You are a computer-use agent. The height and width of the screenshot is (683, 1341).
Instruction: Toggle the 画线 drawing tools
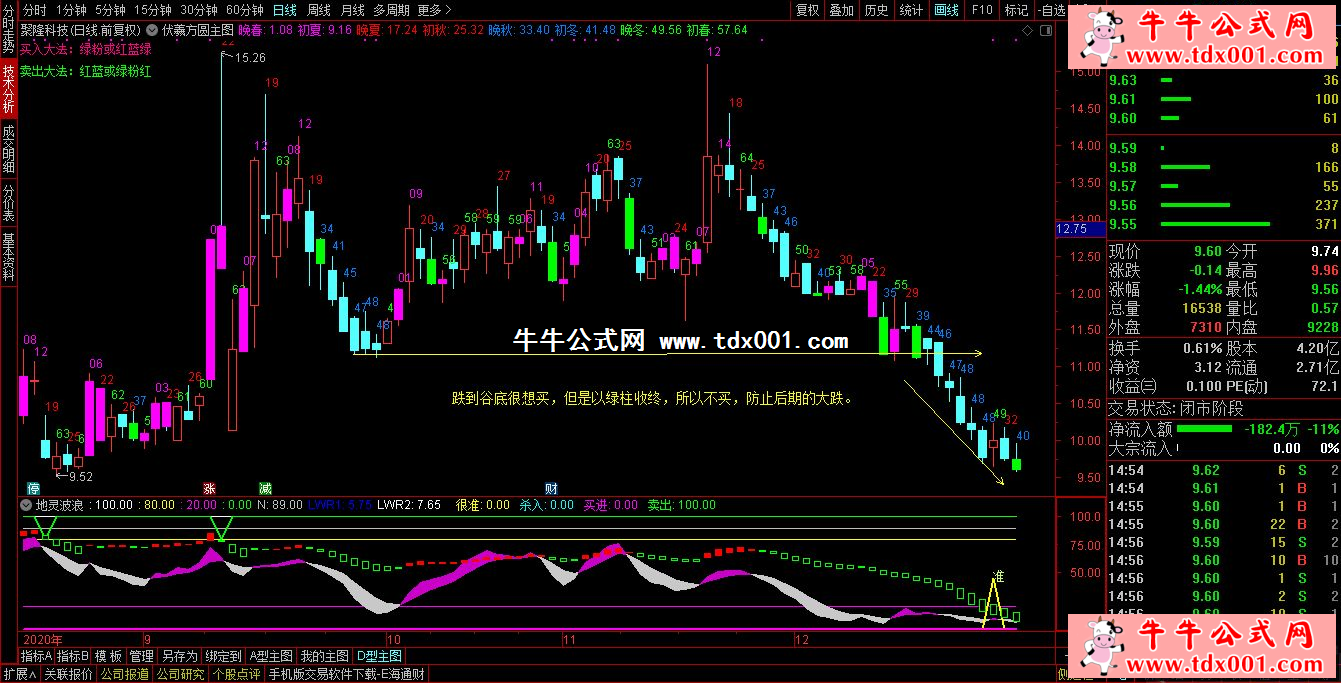pyautogui.click(x=945, y=10)
